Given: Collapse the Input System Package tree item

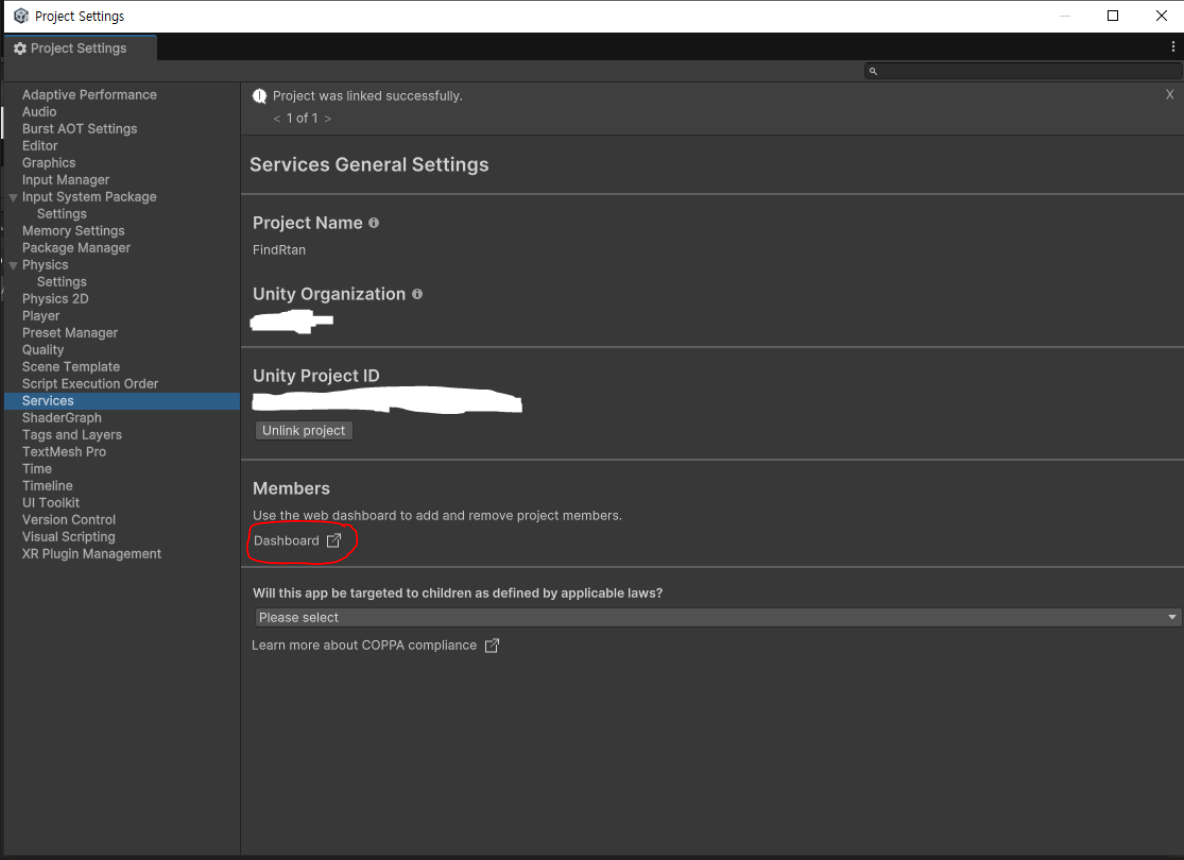Looking at the screenshot, I should pyautogui.click(x=13, y=198).
